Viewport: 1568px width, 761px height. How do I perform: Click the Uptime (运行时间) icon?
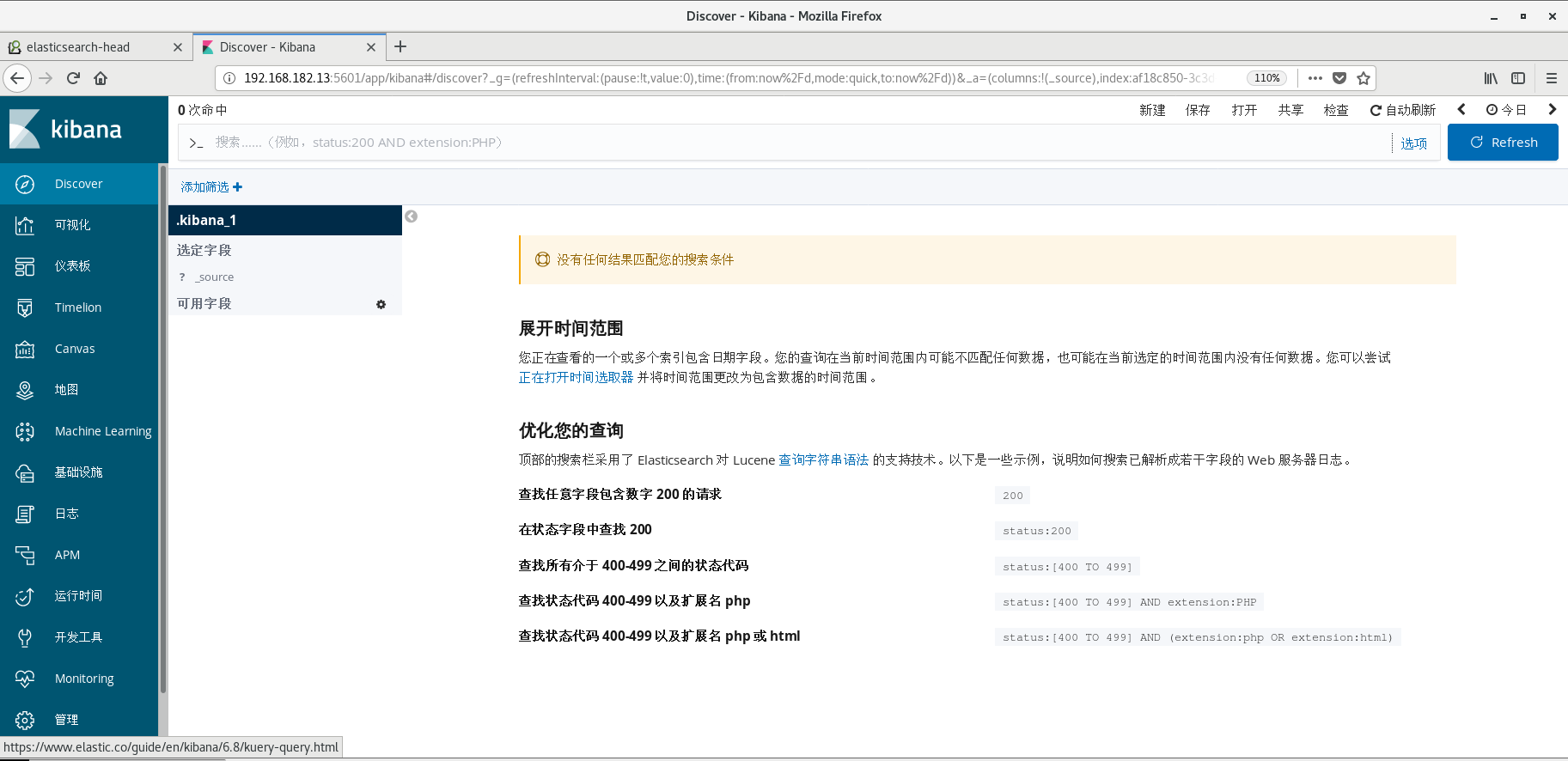25,596
